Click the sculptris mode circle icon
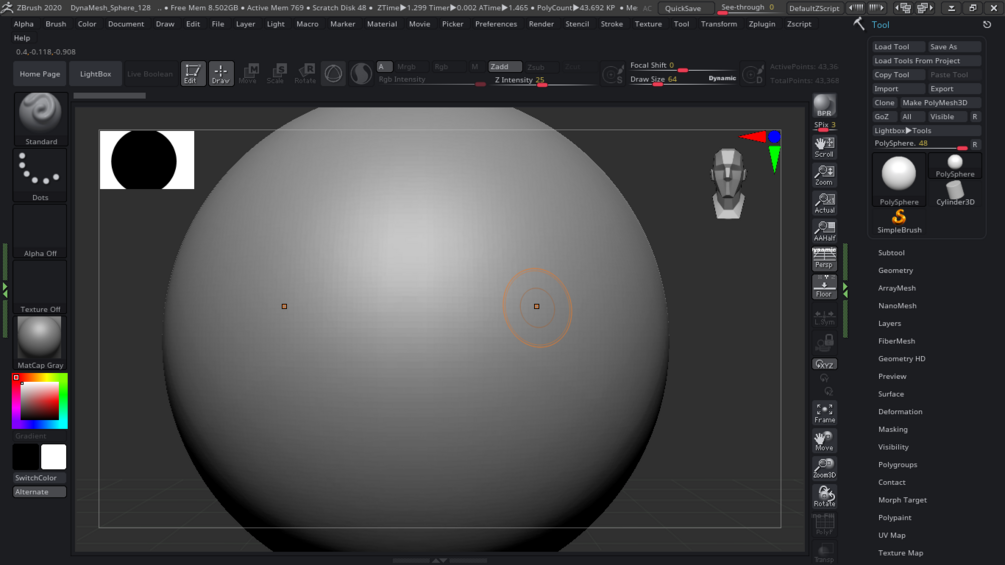This screenshot has height=565, width=1005. [x=333, y=74]
